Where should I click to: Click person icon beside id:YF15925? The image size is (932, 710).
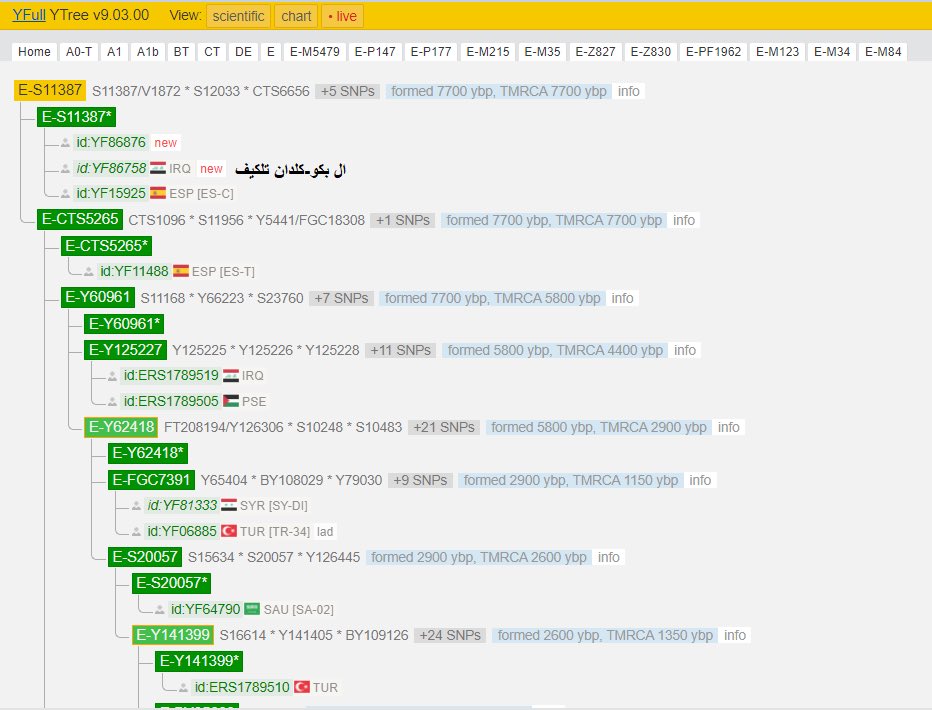point(65,194)
